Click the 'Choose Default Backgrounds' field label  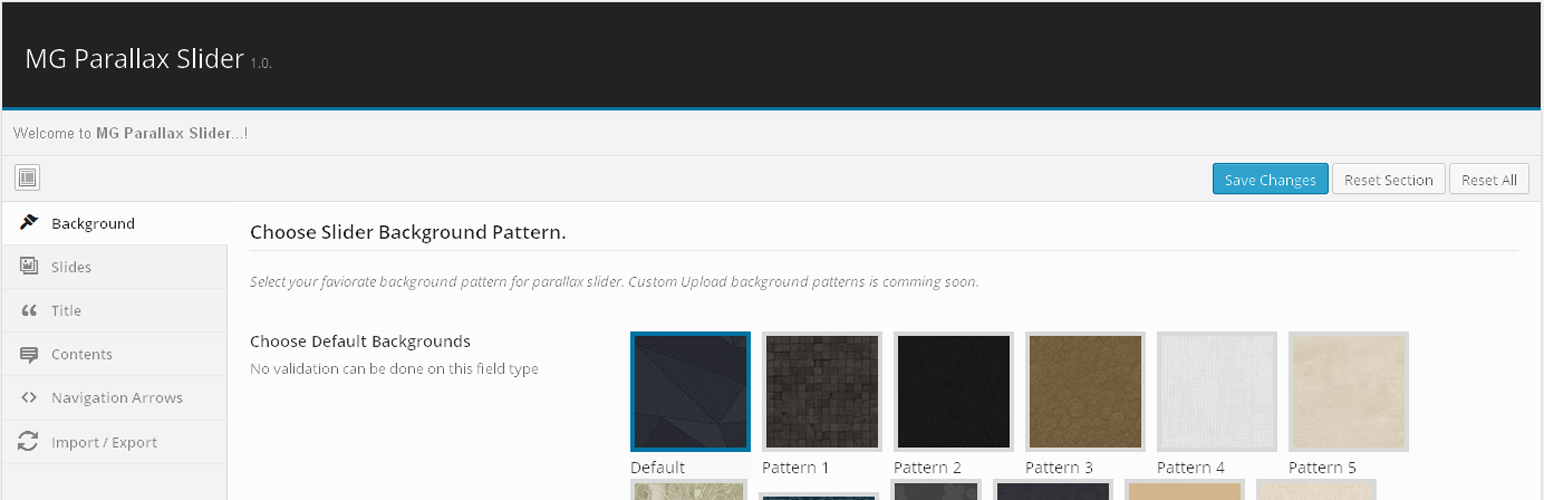click(360, 342)
